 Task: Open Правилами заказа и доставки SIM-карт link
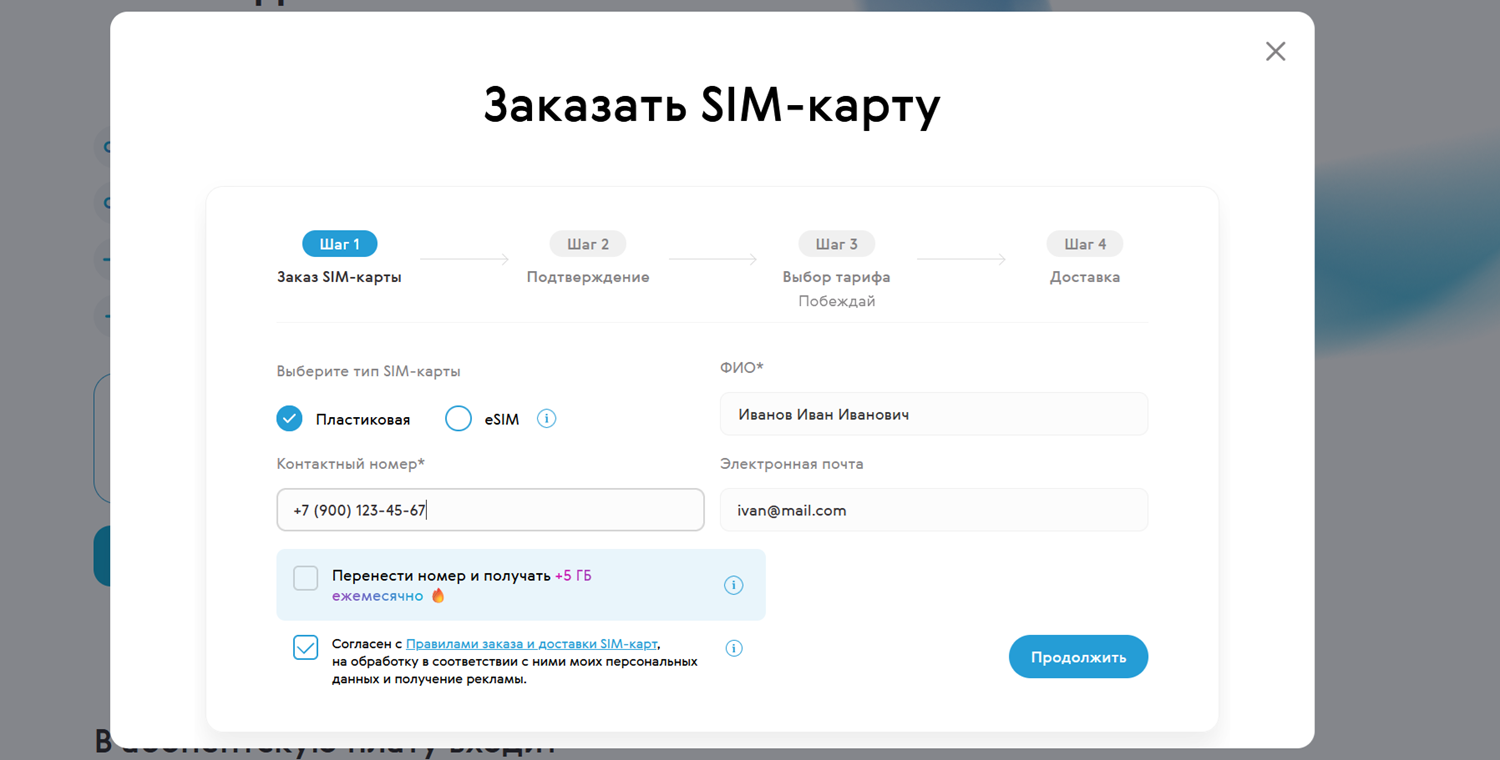532,644
